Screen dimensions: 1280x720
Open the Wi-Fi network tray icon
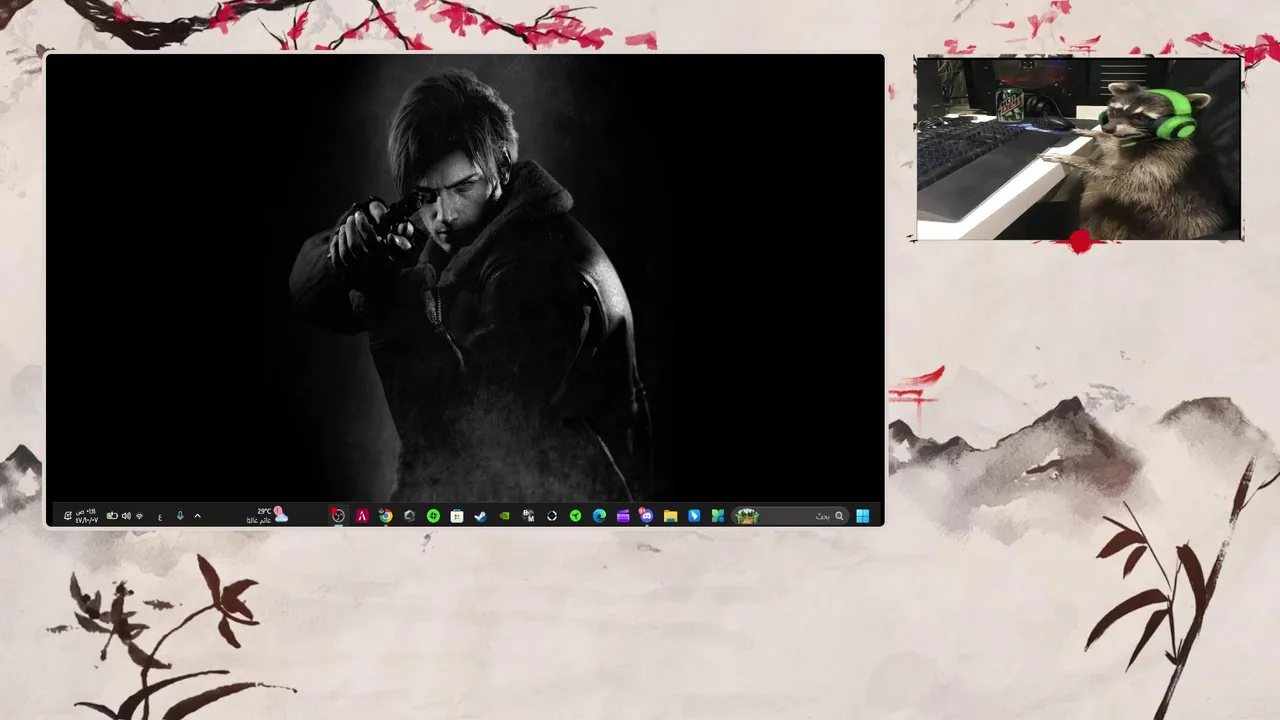pos(139,516)
